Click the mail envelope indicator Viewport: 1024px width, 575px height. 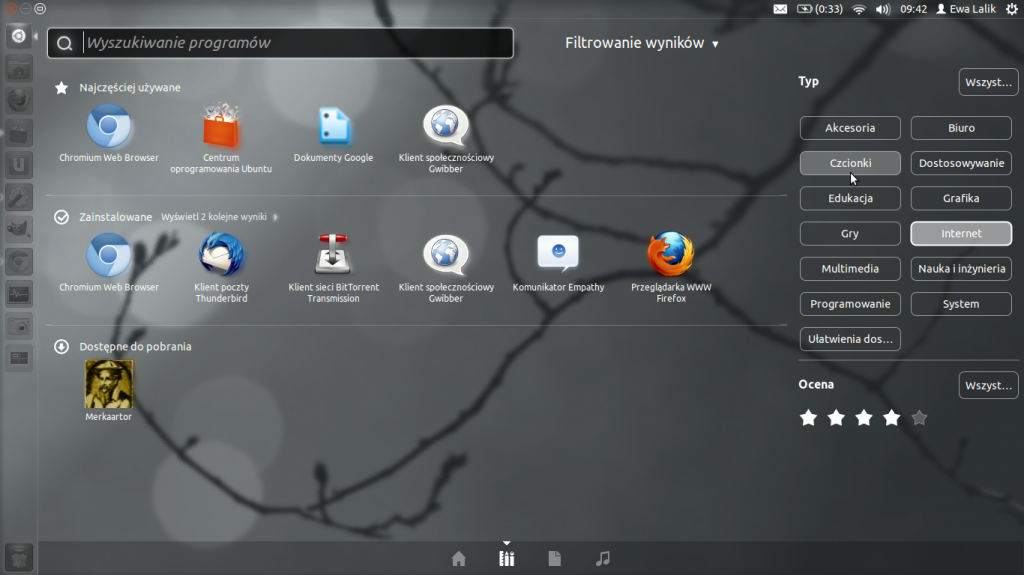point(780,9)
